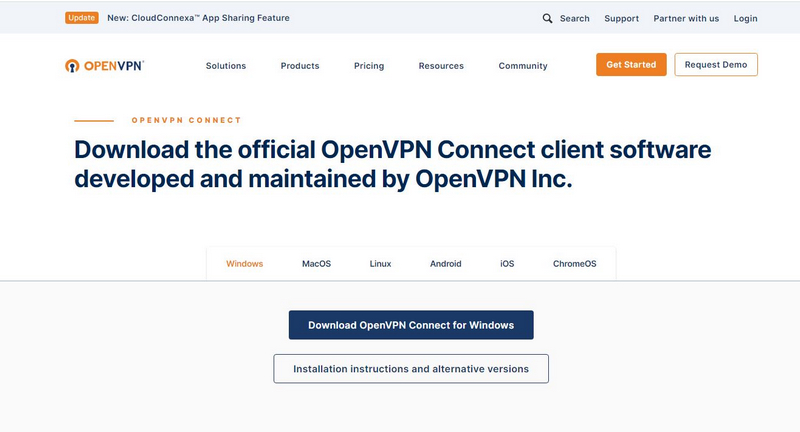
Task: Click the Search text link
Action: point(574,18)
